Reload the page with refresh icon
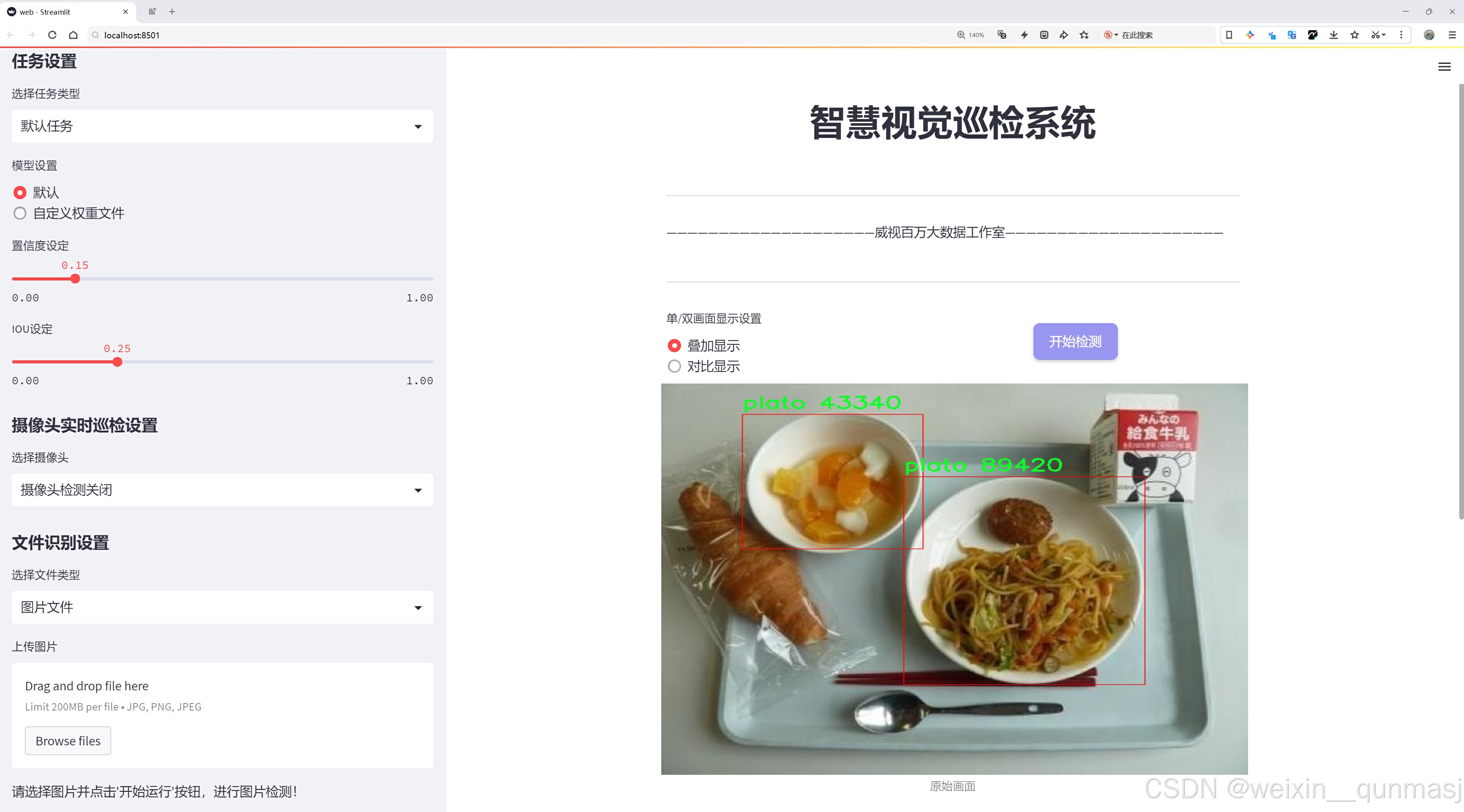Viewport: 1464px width, 812px height. [x=52, y=35]
